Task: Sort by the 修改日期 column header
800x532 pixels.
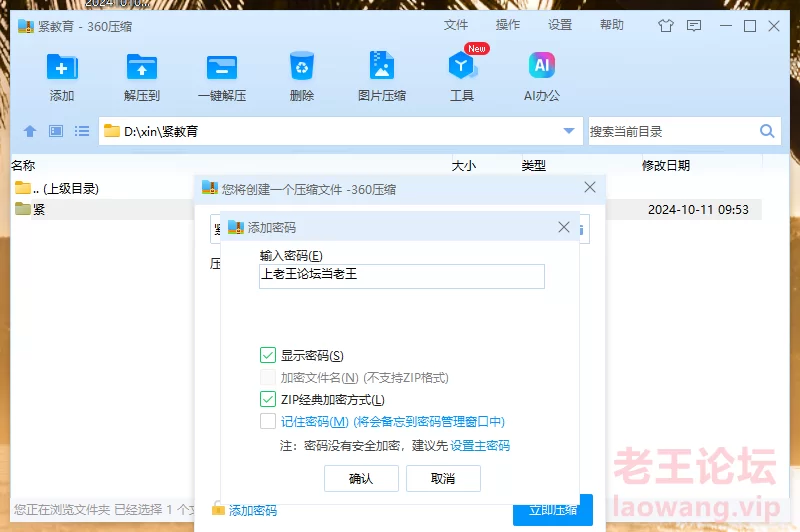Action: [666, 165]
